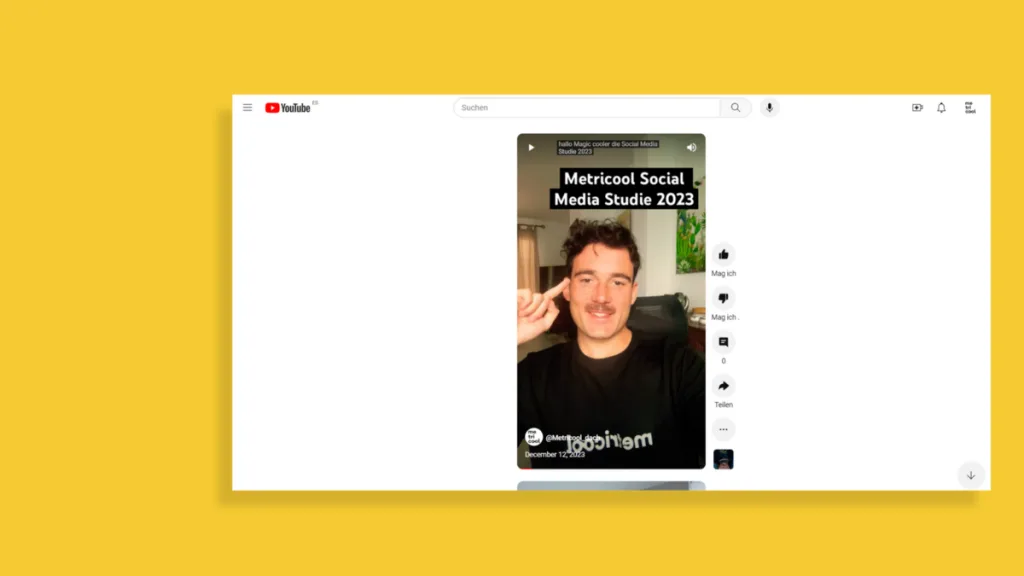Visit the @Metricool_dach channel link
This screenshot has width=1024, height=576.
[x=573, y=438]
